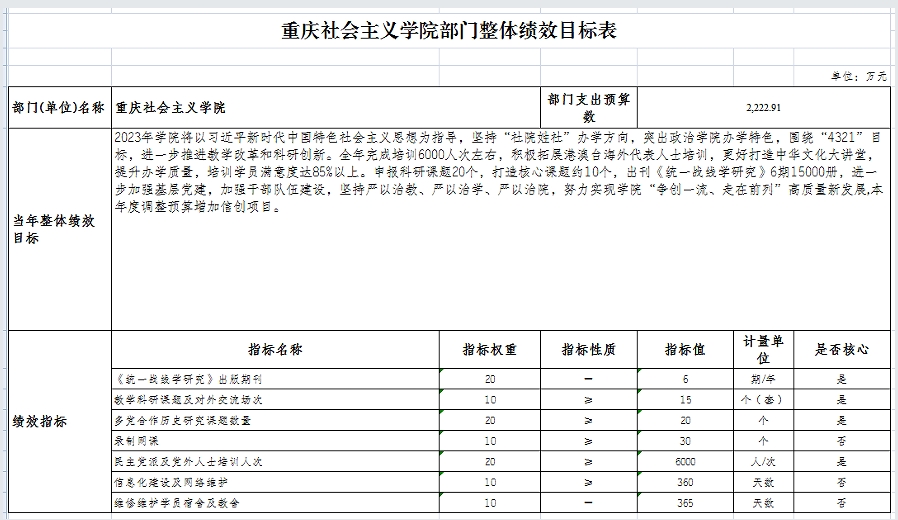Click indicator value 6 for 出版期刊
This screenshot has height=520, width=898.
tap(685, 379)
